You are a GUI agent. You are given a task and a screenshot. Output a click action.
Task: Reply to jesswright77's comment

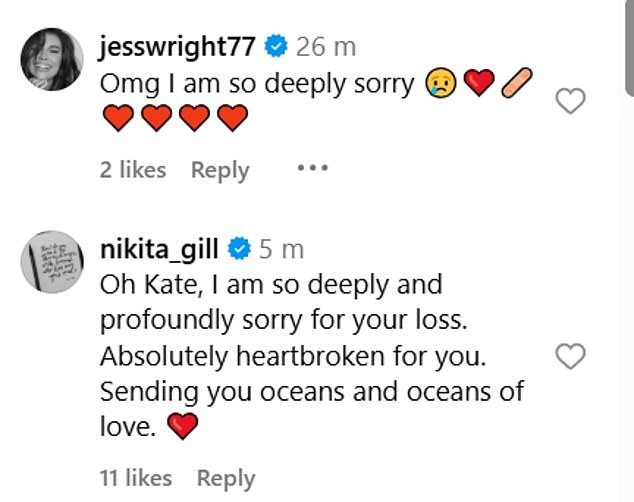(220, 170)
